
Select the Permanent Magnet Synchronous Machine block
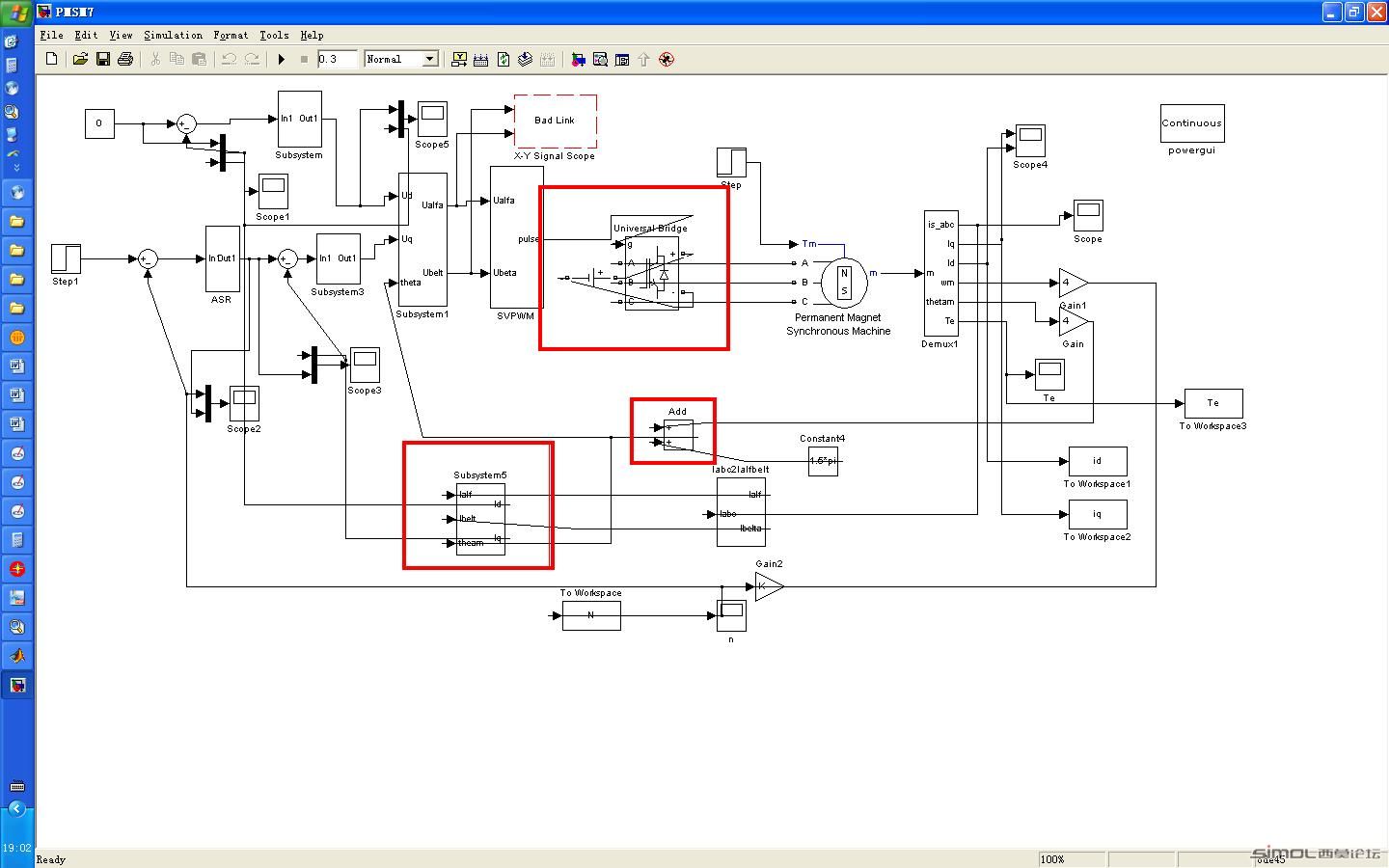tap(844, 282)
